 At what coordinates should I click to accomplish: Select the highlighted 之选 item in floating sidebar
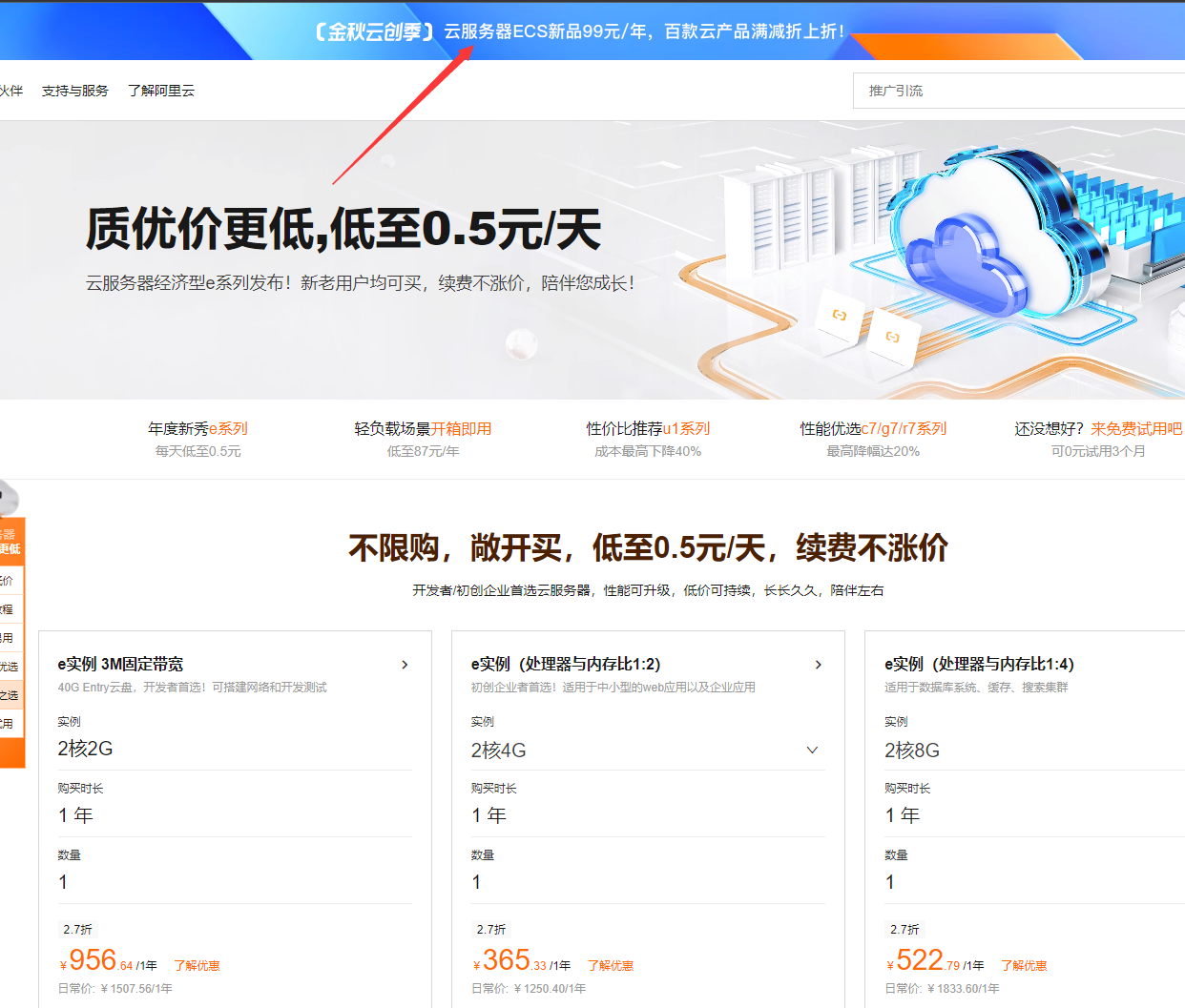coord(10,695)
